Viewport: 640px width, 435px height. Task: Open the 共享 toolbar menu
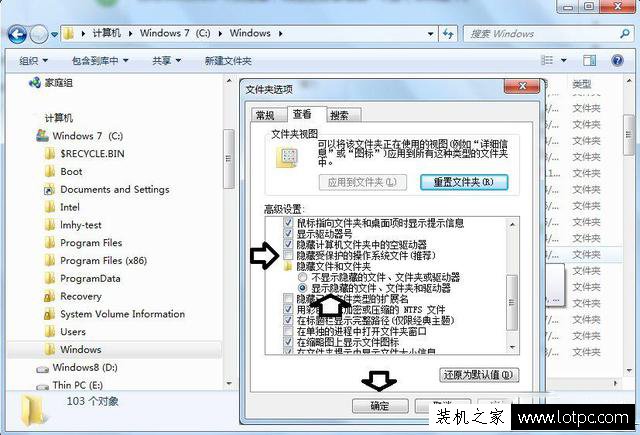click(166, 61)
